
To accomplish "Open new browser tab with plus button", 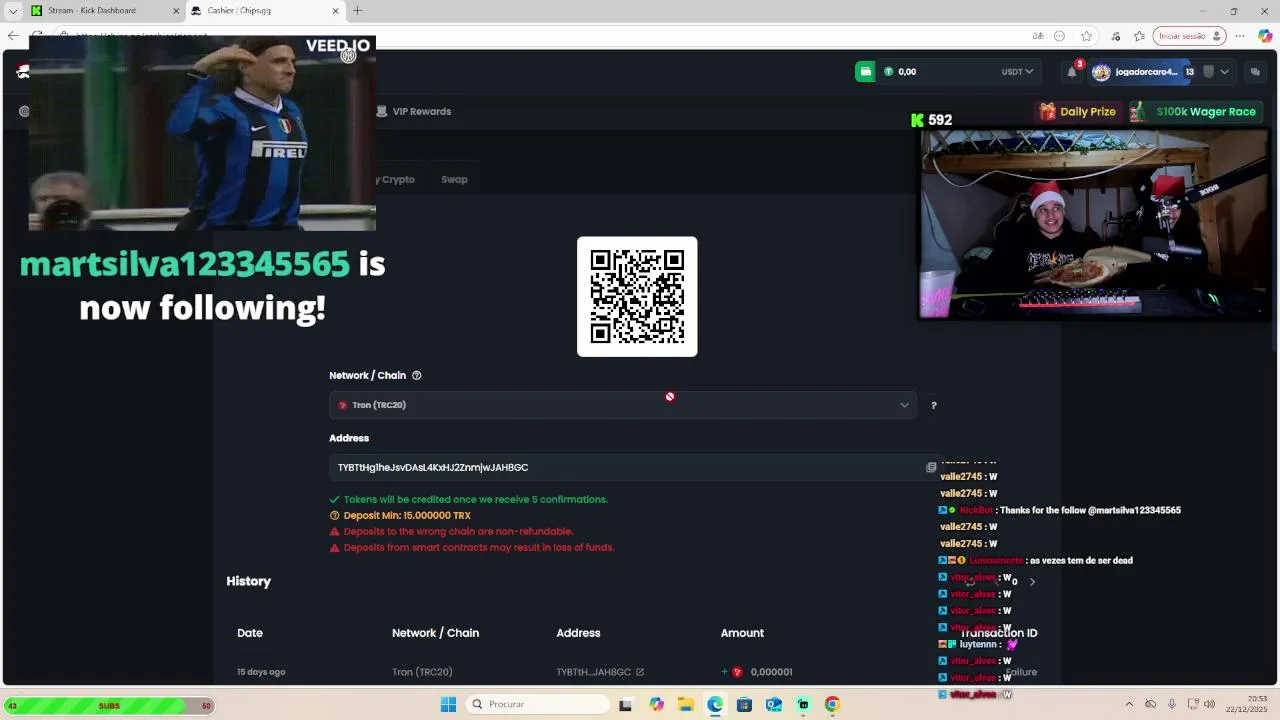I will click(357, 11).
